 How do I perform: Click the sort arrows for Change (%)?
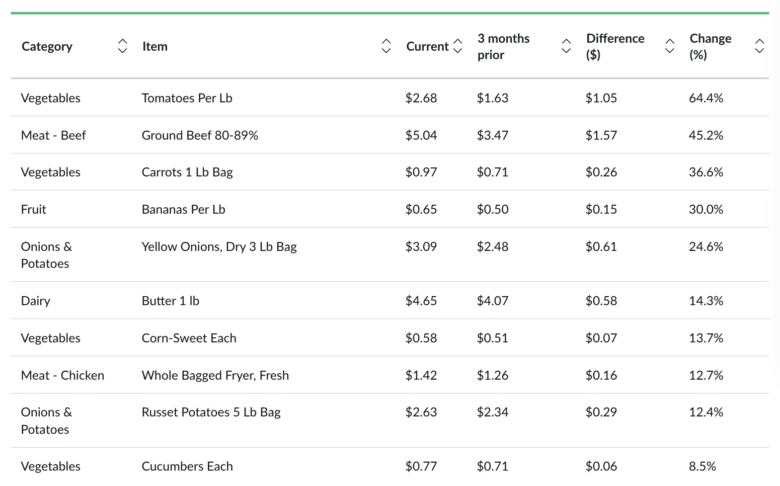tap(759, 46)
